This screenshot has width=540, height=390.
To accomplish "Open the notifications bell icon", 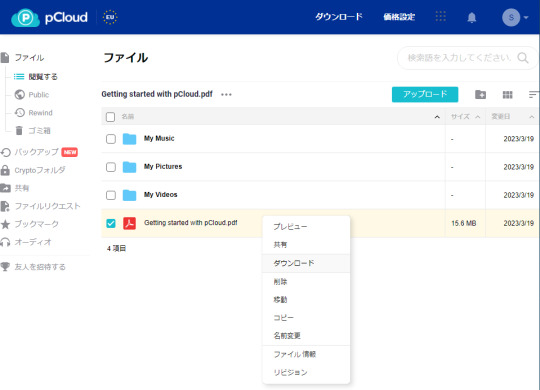I will tap(471, 18).
